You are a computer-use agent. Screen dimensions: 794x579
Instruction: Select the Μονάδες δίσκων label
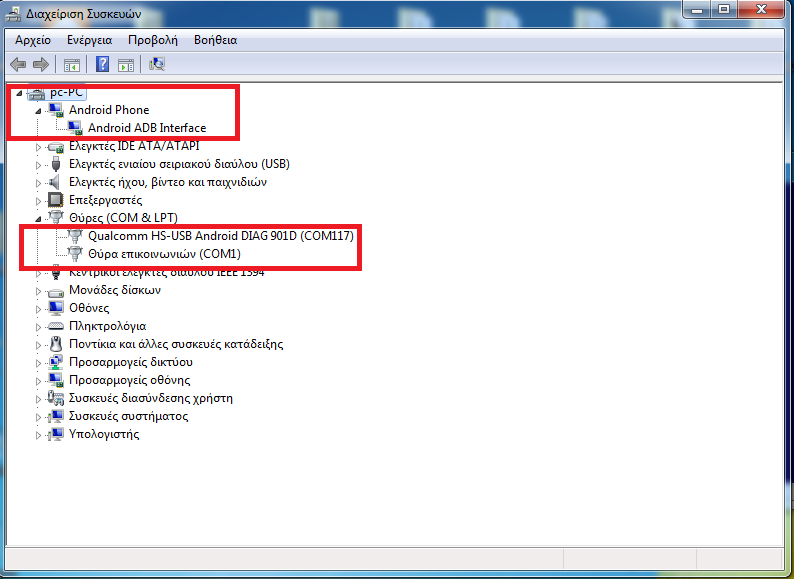point(115,290)
